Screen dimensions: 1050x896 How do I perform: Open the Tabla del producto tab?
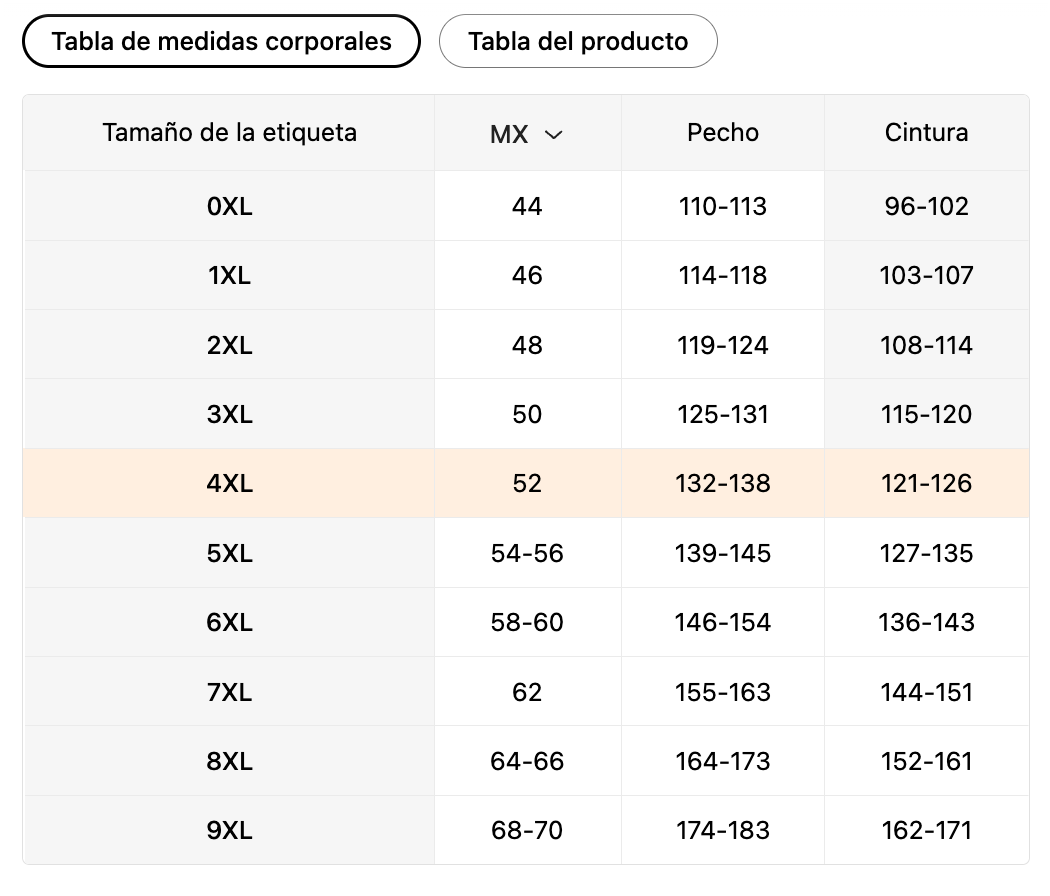[578, 41]
